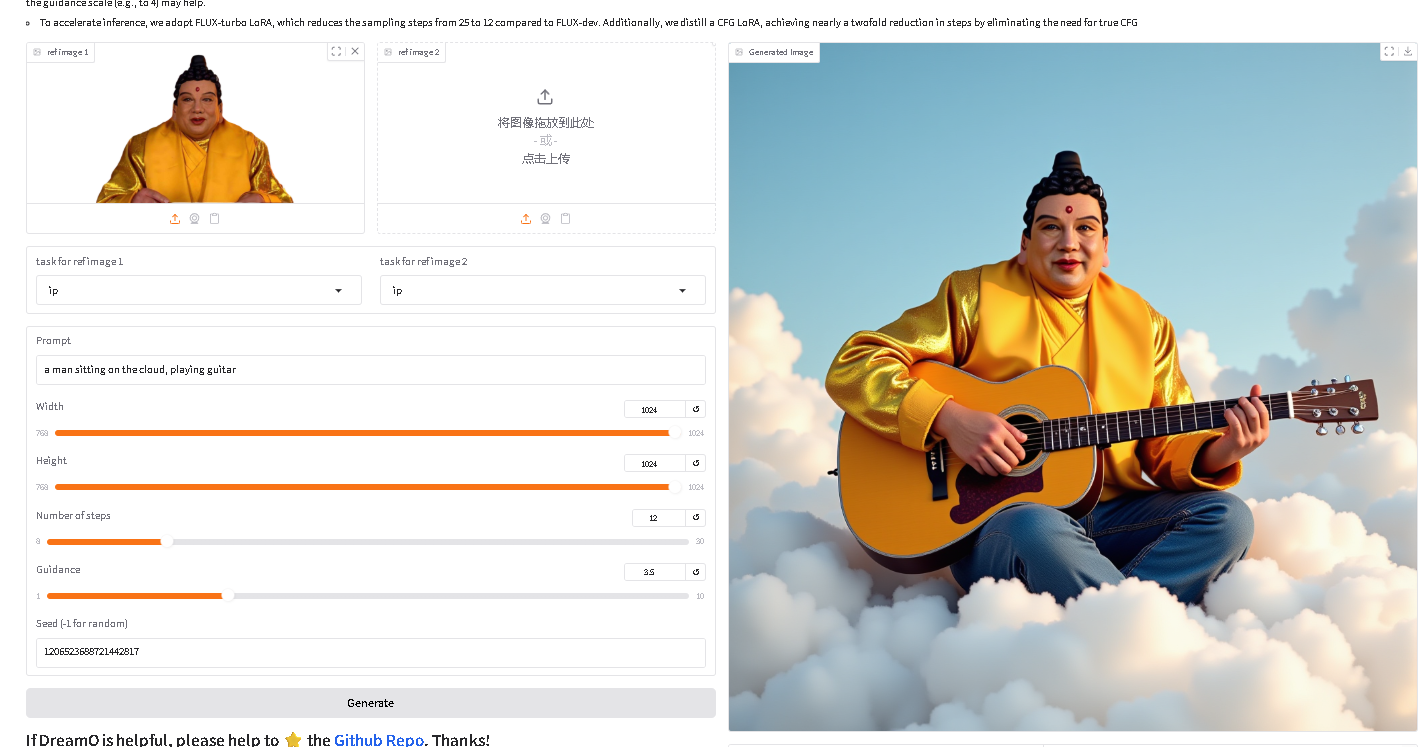Select the clipboard paste icon under ref image 2
Image resolution: width=1427 pixels, height=747 pixels.
click(x=566, y=218)
